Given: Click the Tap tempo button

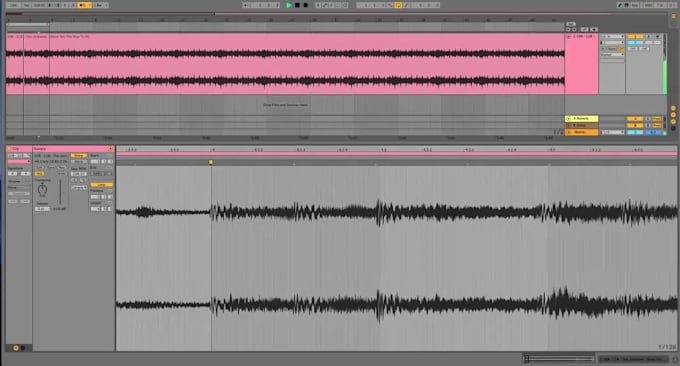Looking at the screenshot, I should click(x=27, y=5).
